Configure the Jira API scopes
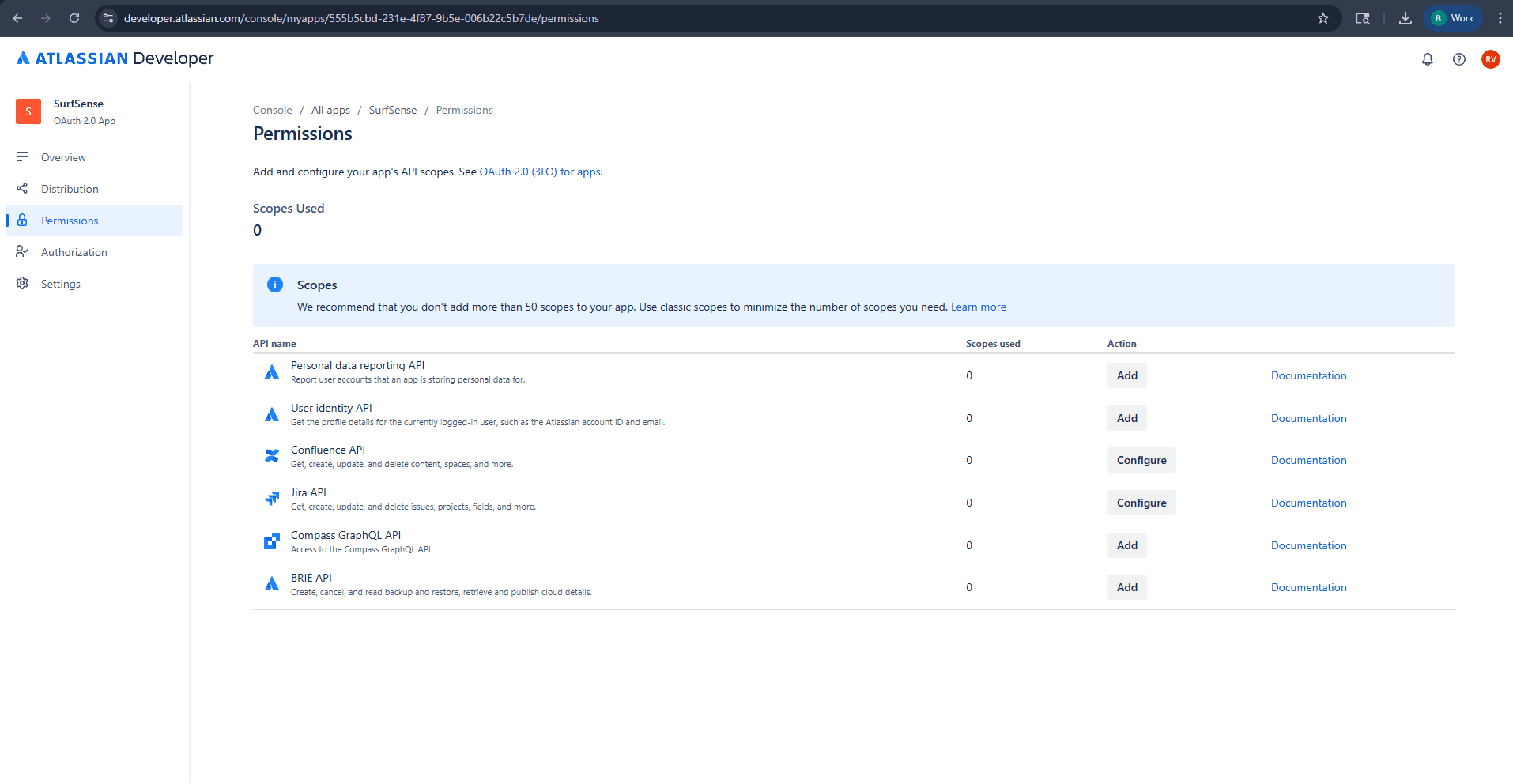1513x784 pixels. 1141,503
